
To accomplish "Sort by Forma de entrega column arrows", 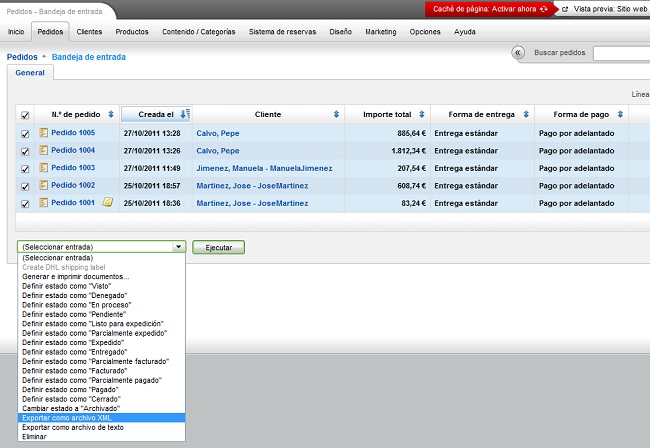I will coord(526,114).
